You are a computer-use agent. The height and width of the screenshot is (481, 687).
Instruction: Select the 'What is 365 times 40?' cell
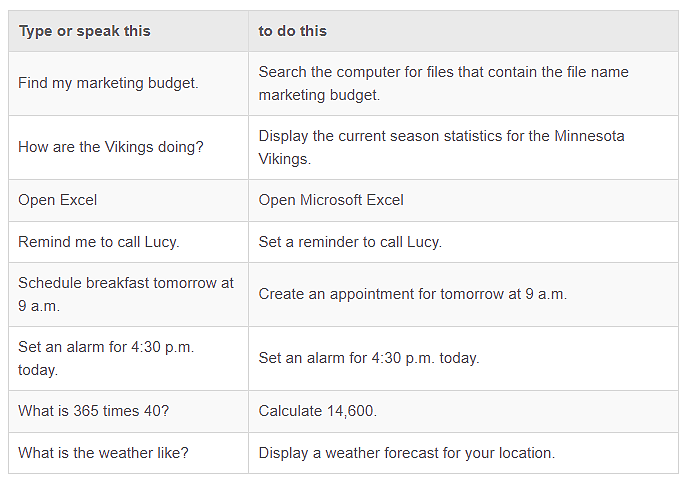click(128, 411)
